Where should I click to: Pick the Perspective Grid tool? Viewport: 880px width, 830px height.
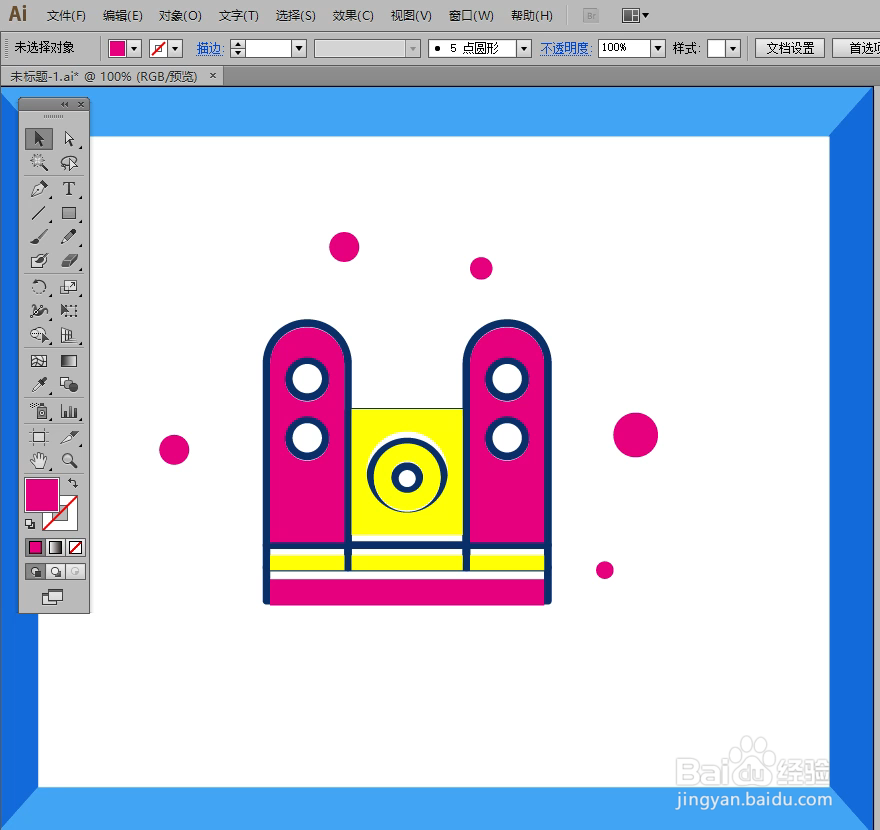click(x=69, y=335)
